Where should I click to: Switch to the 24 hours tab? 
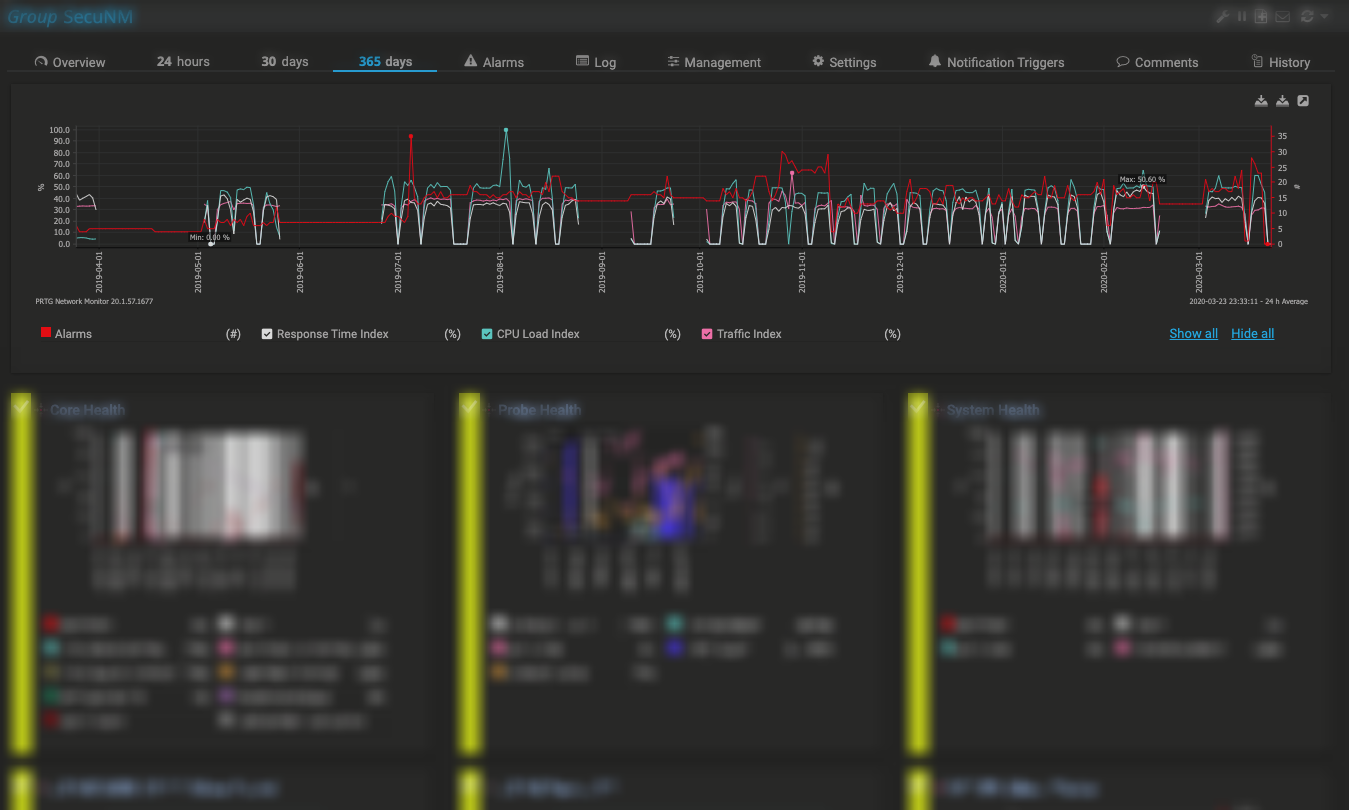183,62
